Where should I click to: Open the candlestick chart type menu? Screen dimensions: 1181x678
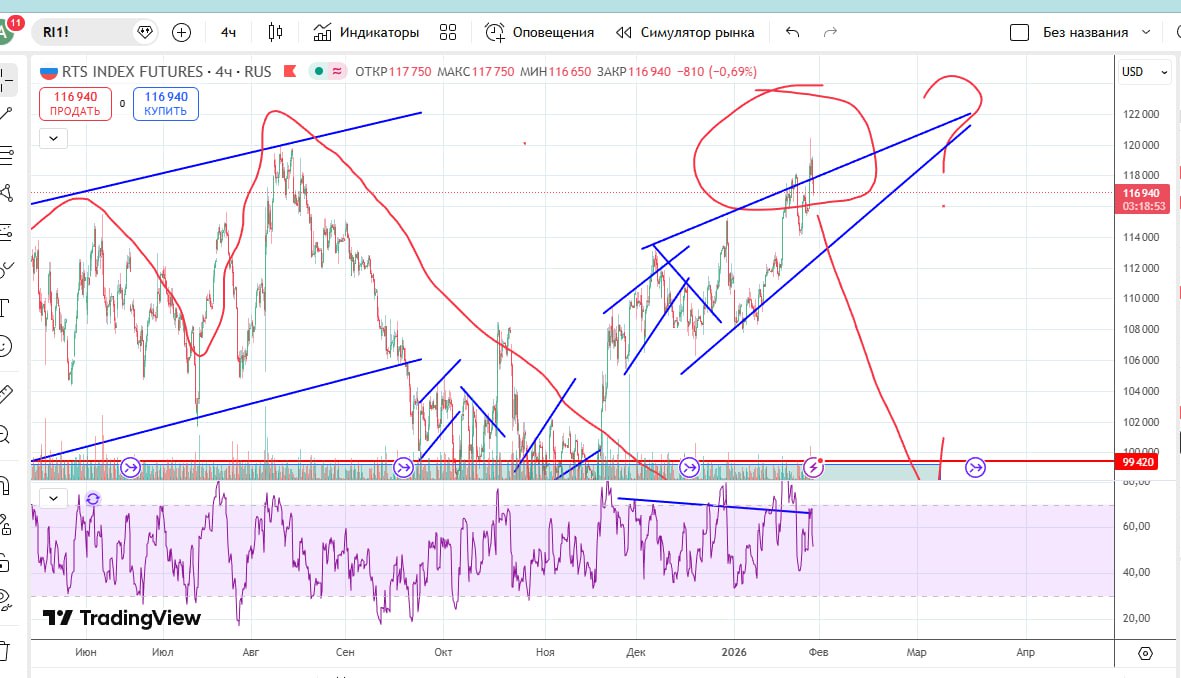click(x=276, y=32)
